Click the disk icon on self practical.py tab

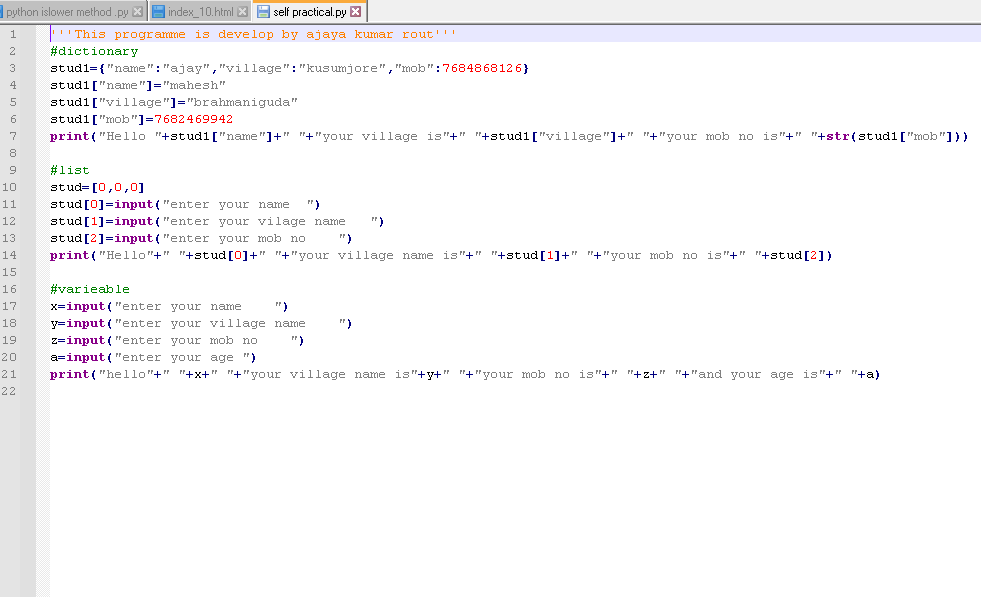coord(263,11)
